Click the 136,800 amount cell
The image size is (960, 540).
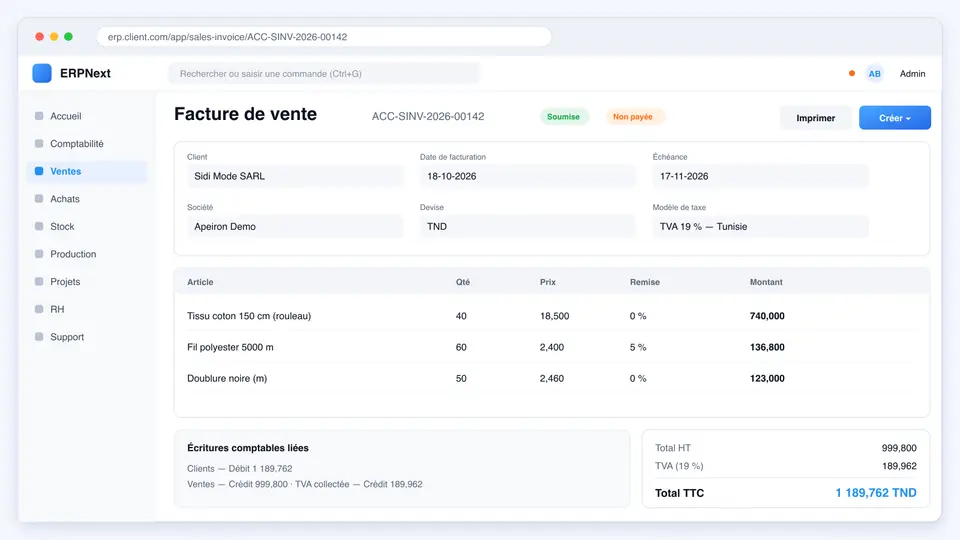click(x=767, y=347)
